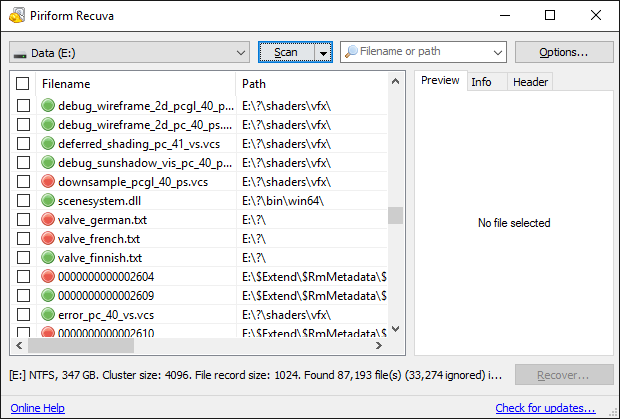Check the box for downsample_pcgl_40_ps.vcs
Image resolution: width=620 pixels, height=419 pixels.
coord(23,181)
